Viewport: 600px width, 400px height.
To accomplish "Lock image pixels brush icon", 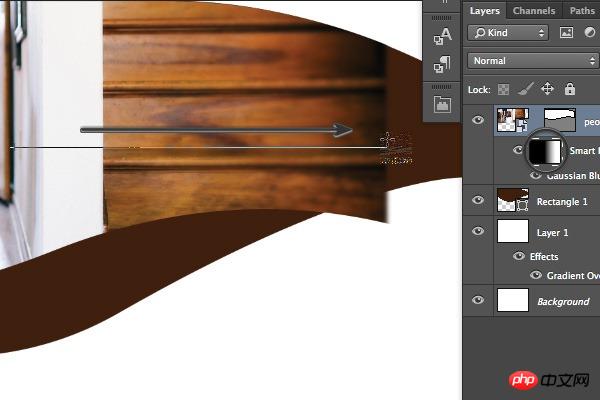I will [x=525, y=90].
